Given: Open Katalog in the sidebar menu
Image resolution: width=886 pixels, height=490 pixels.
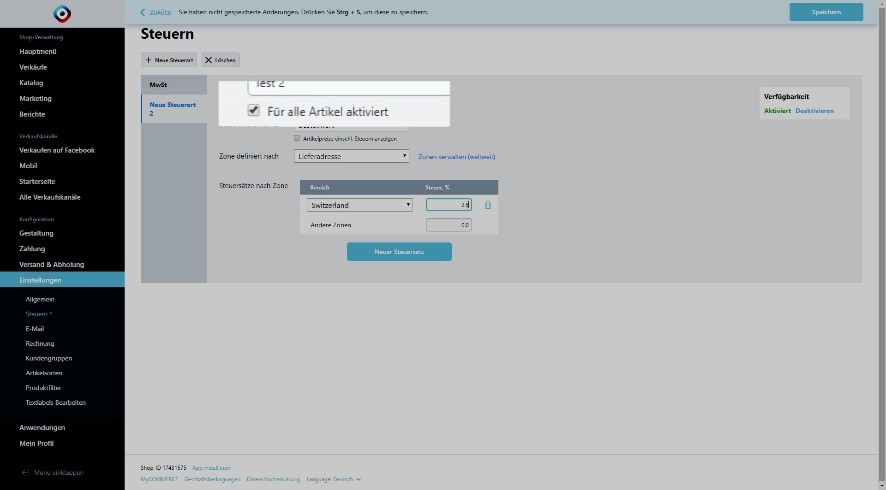Looking at the screenshot, I should pos(31,83).
